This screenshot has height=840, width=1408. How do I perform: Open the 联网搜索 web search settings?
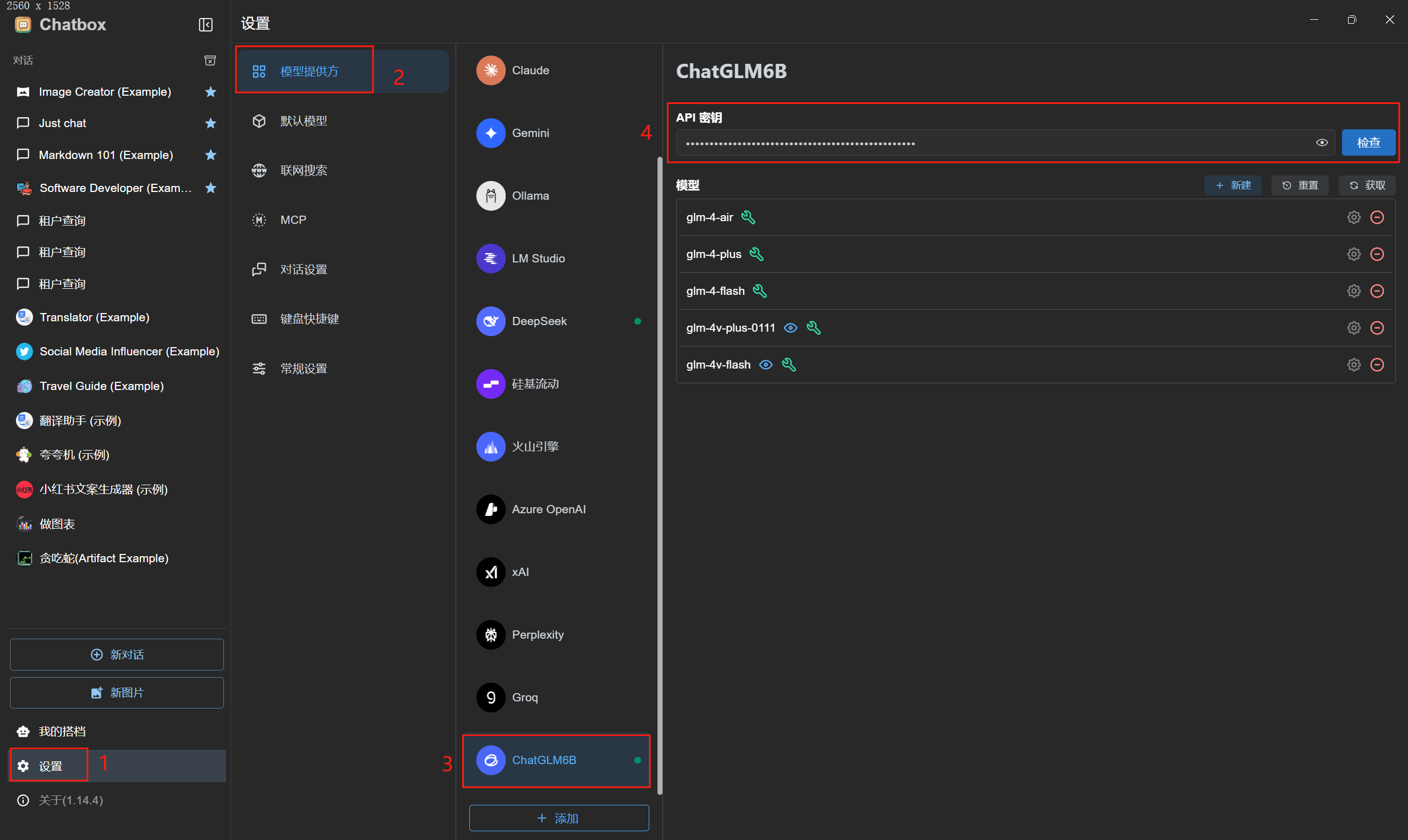pos(304,170)
